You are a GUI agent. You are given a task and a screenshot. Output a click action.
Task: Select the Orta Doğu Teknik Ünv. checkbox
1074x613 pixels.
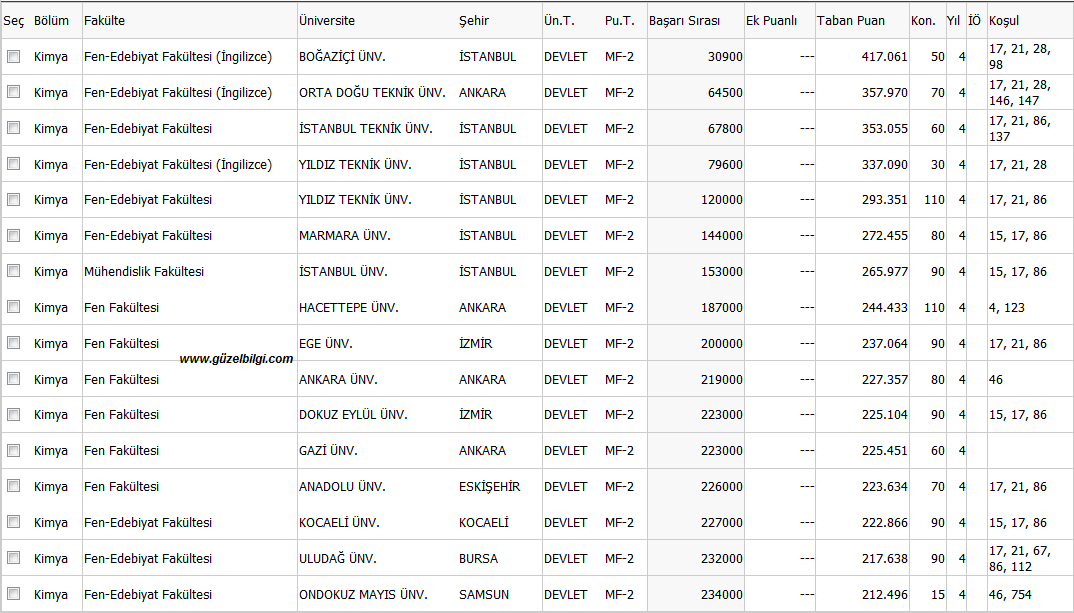(13, 92)
